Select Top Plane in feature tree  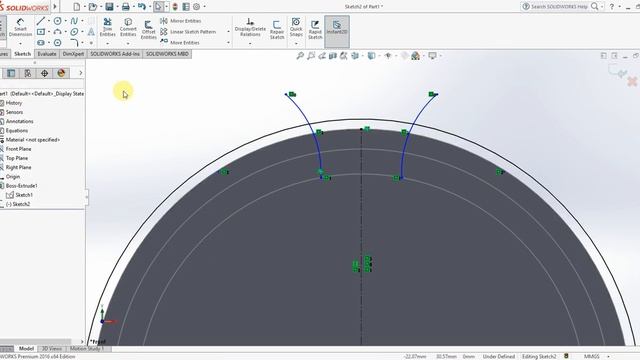click(x=17, y=158)
